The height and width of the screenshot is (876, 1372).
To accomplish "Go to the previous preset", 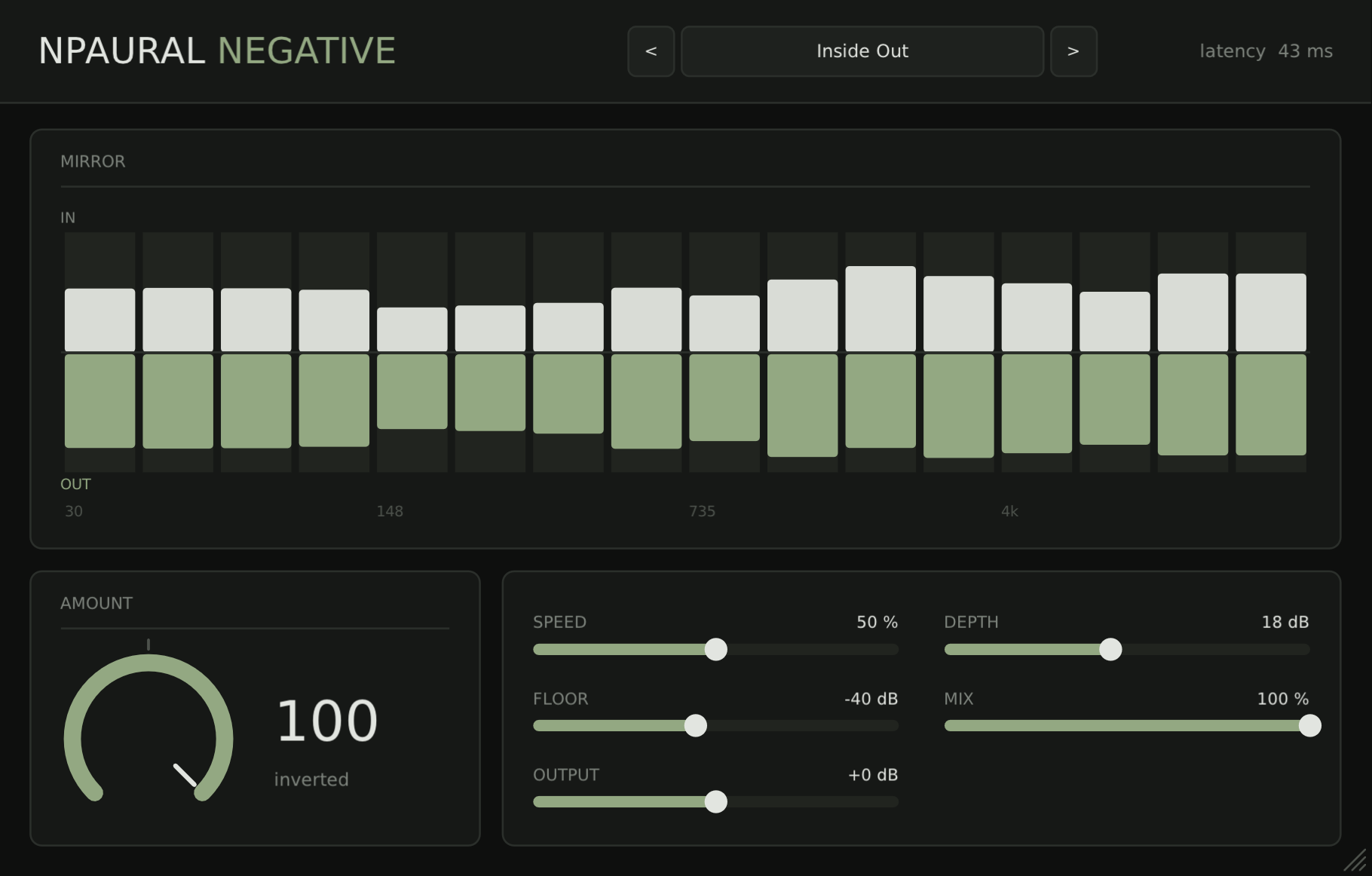I will 651,51.
